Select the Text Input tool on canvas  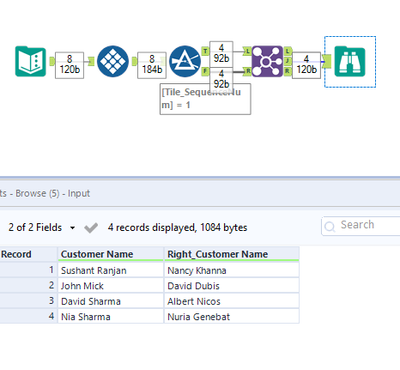pyautogui.click(x=31, y=62)
